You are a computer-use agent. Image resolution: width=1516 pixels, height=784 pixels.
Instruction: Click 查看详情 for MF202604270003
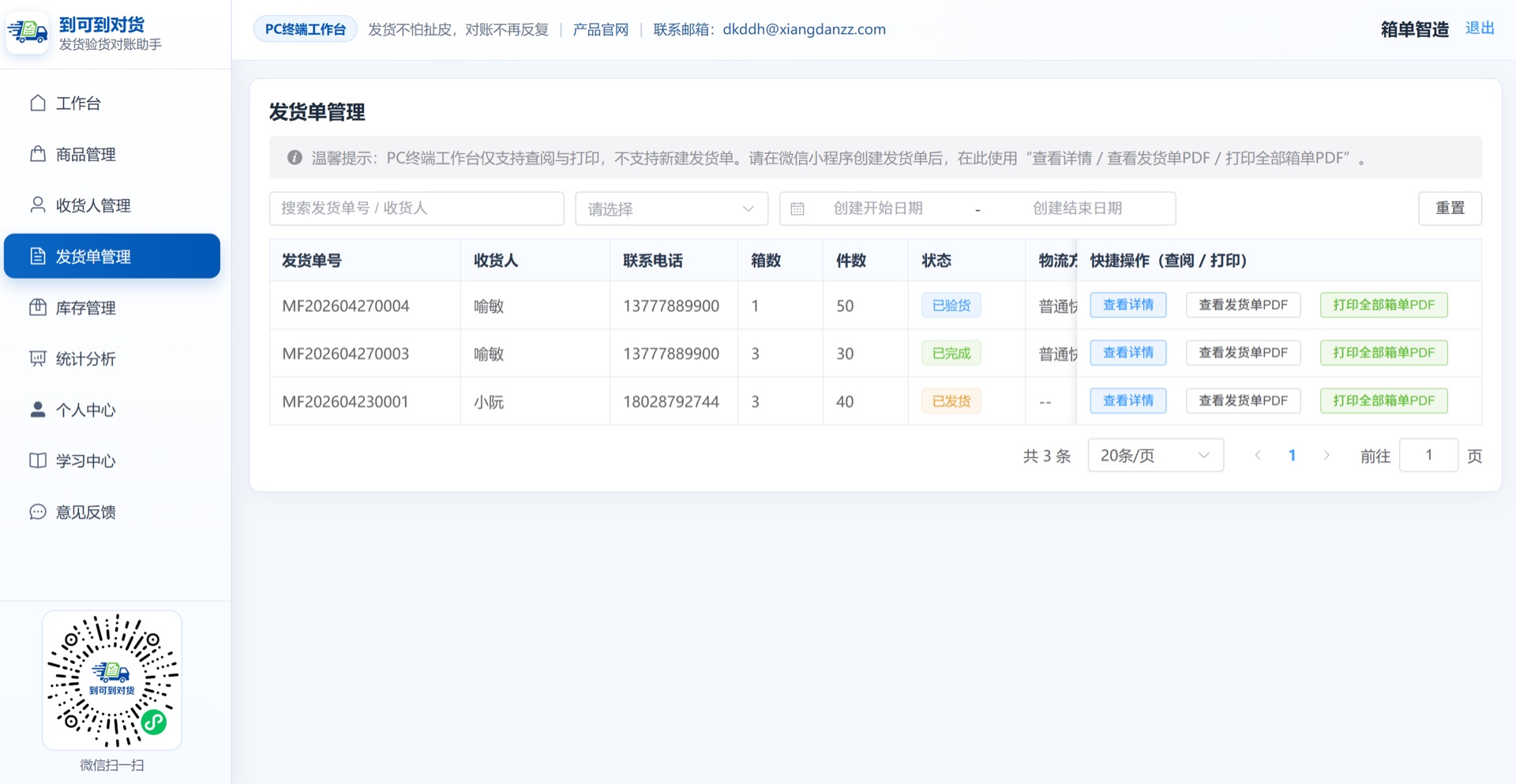pyautogui.click(x=1128, y=353)
